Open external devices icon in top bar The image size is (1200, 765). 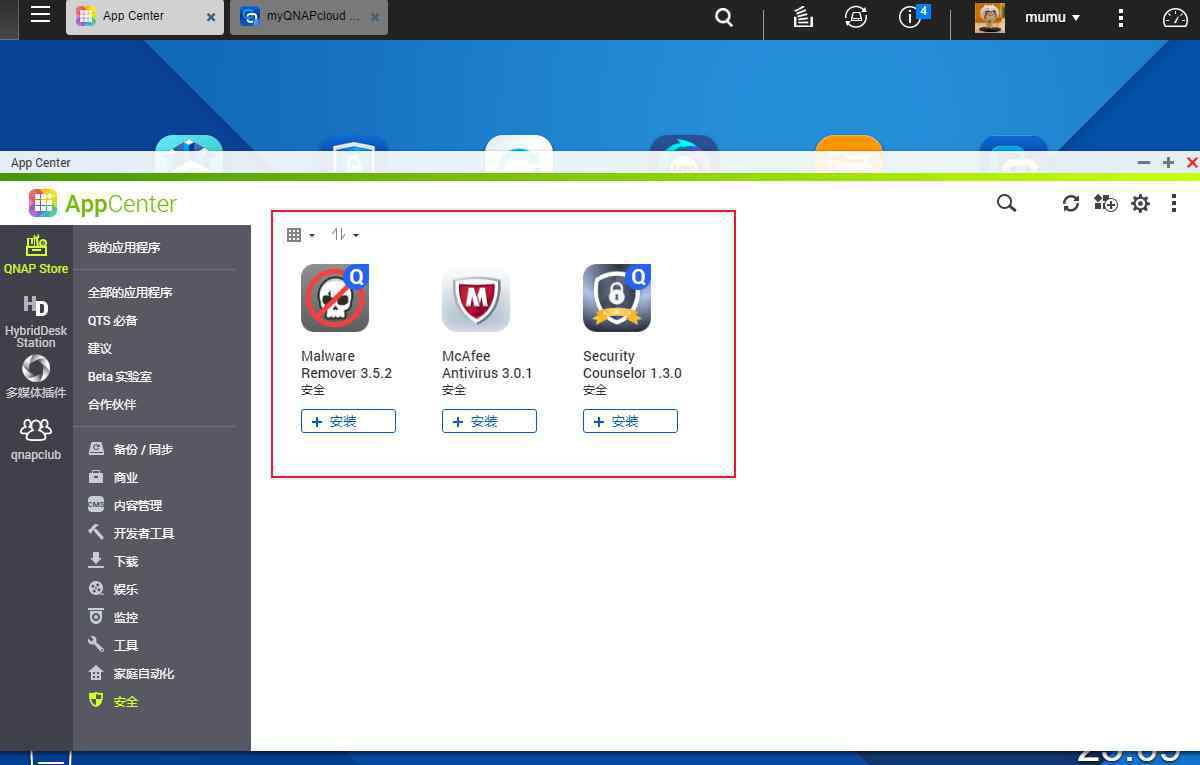tap(856, 17)
